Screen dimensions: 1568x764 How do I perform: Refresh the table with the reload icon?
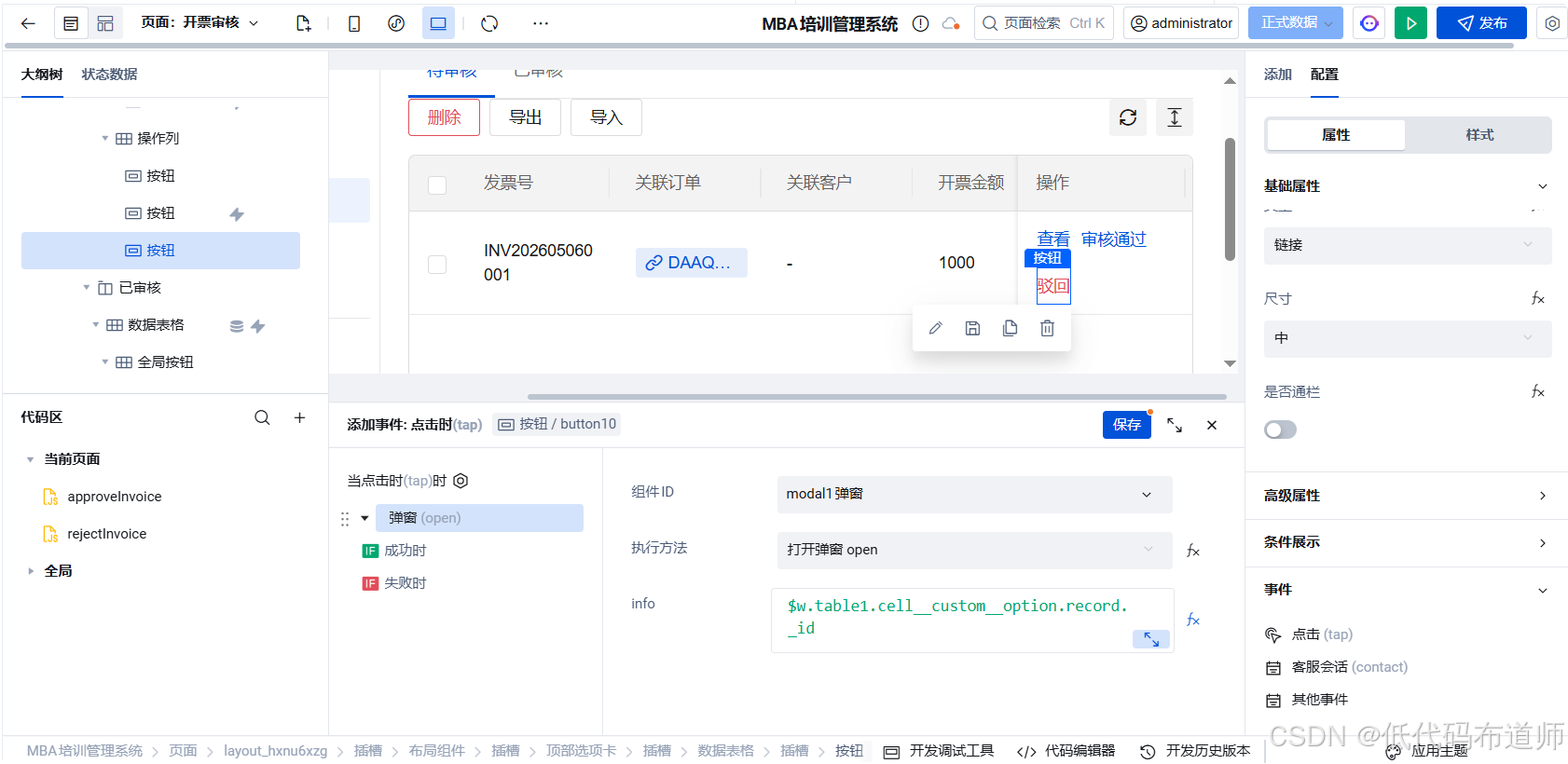coord(1128,117)
